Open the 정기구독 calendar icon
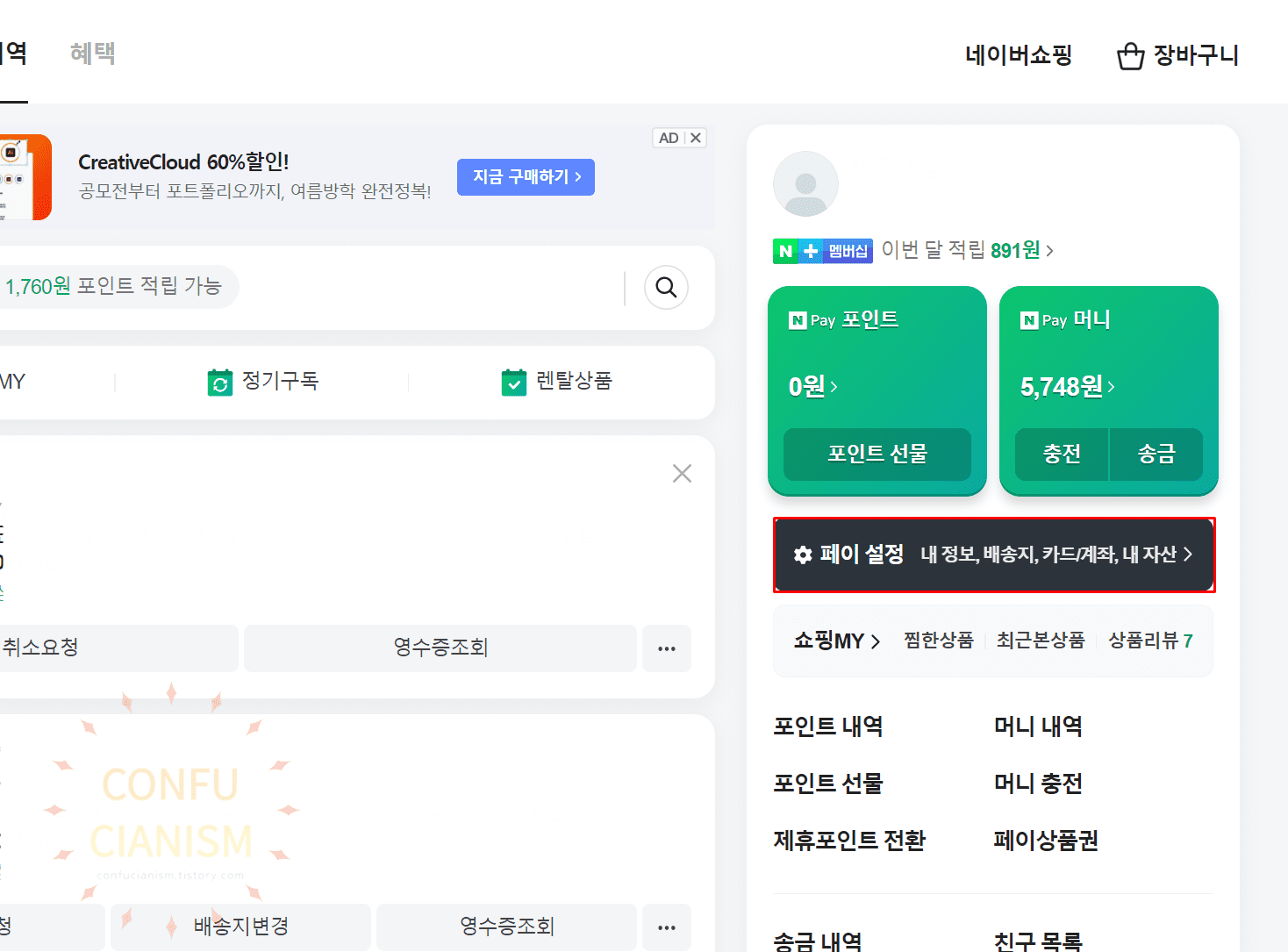Viewport: 1288px width, 952px height. [x=220, y=383]
